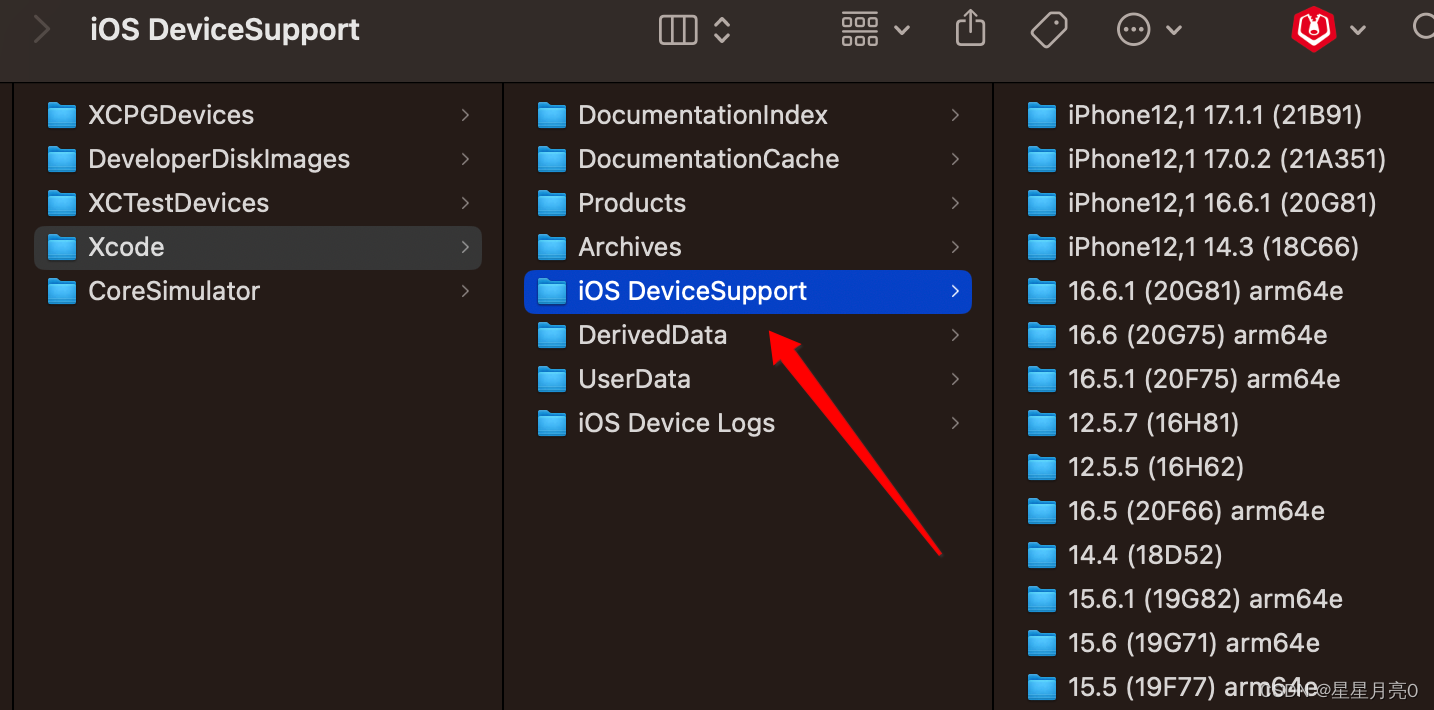Select the column view icon
The image size is (1434, 710).
tap(677, 30)
